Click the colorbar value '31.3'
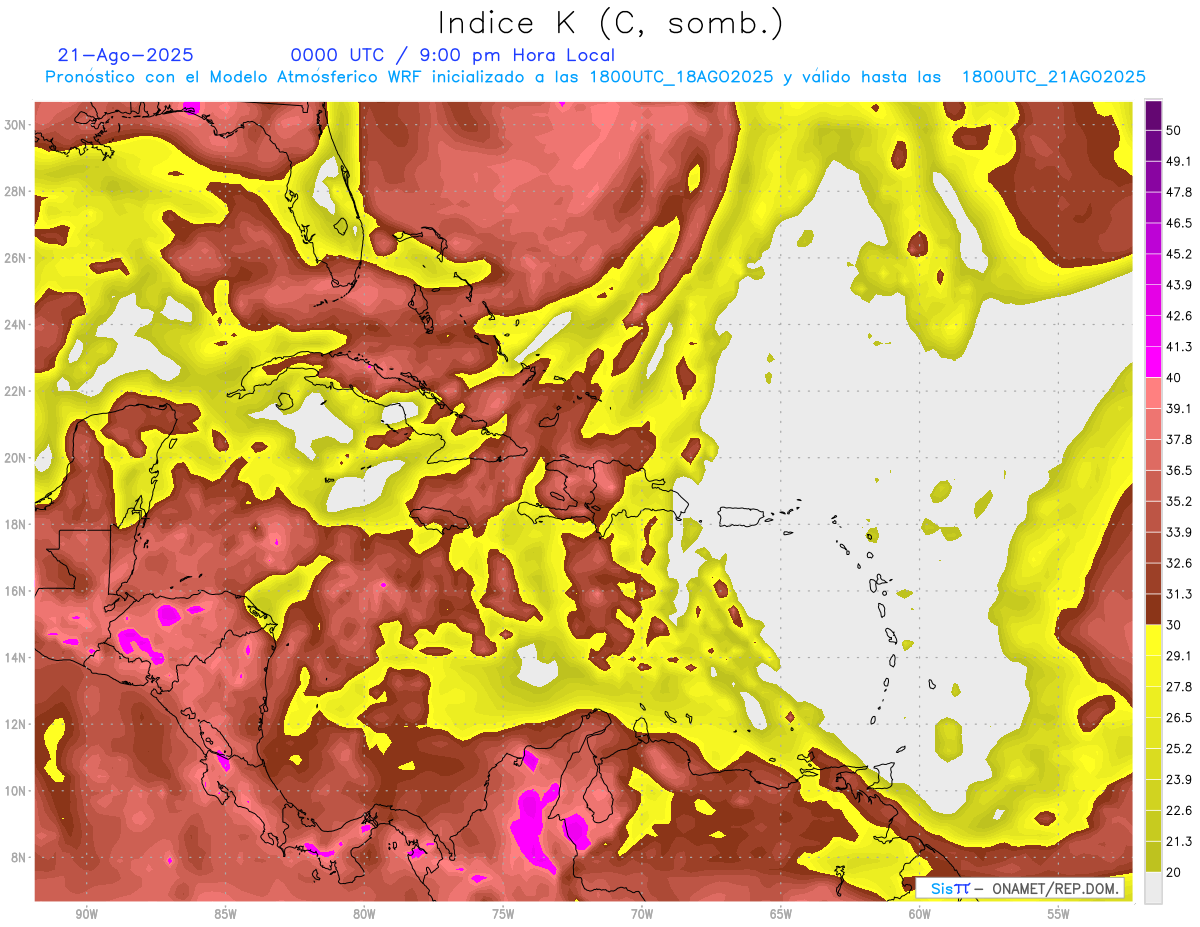Screen dimensions: 1200x927 1179,594
